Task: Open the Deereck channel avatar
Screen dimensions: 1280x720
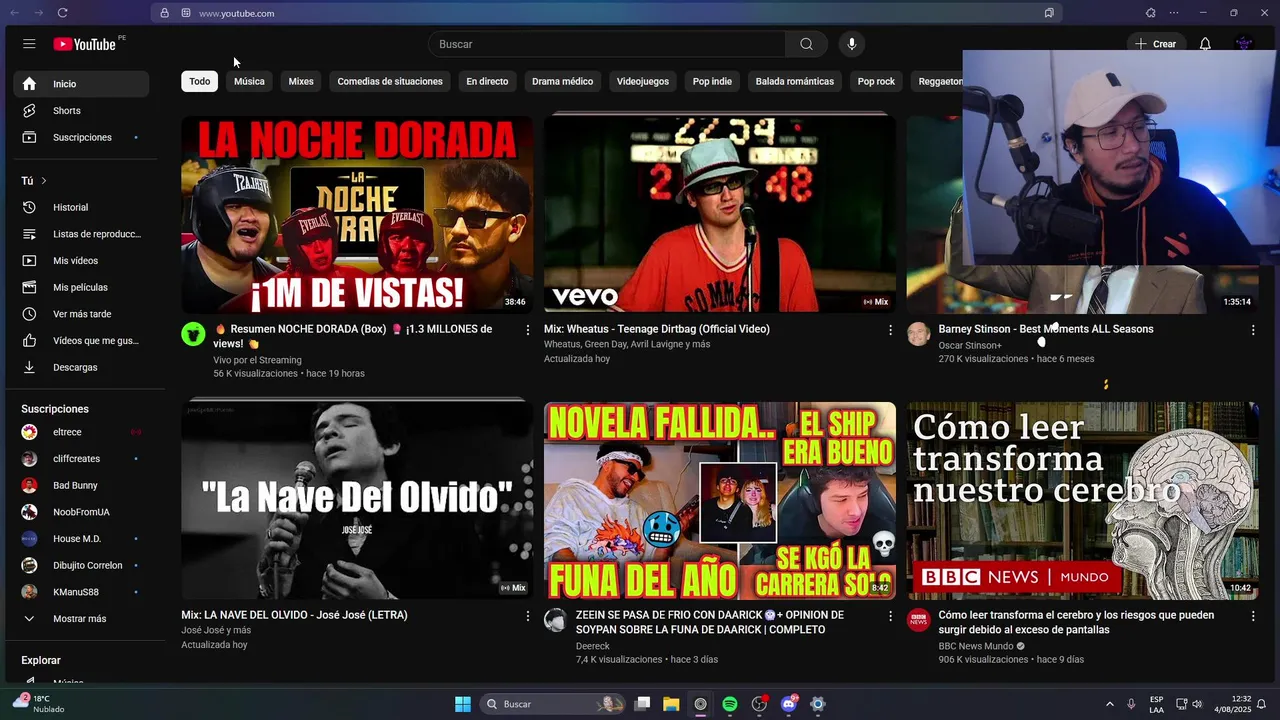Action: click(555, 620)
